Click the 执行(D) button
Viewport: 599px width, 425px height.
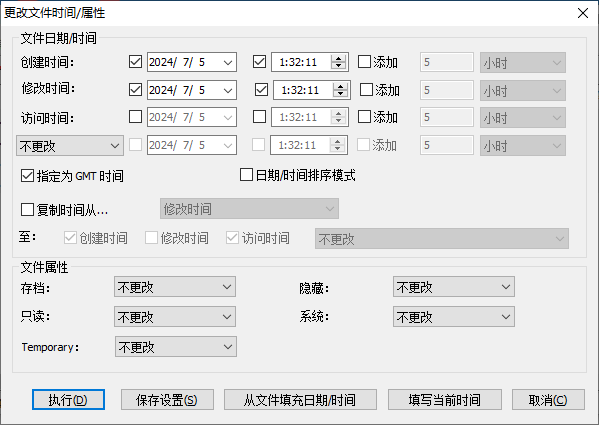point(68,400)
